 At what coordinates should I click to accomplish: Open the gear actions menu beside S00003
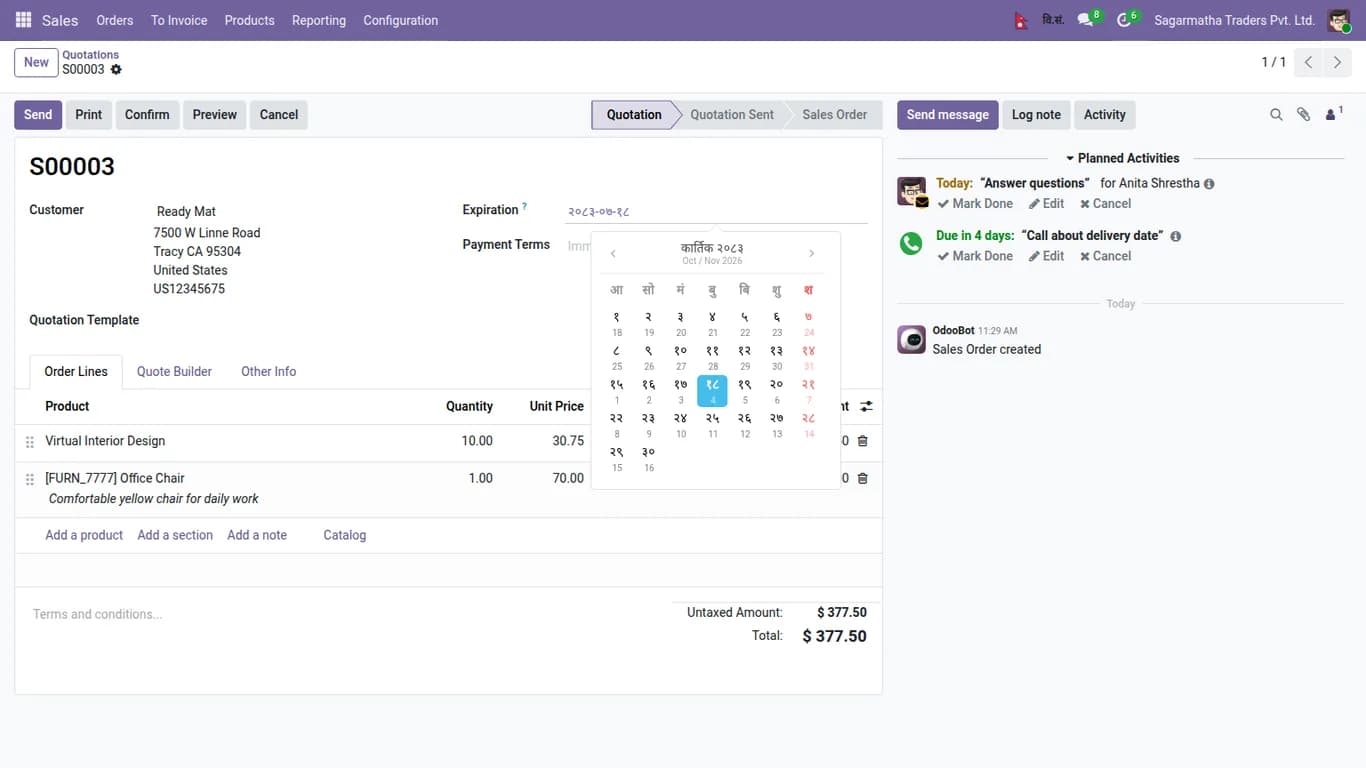click(x=116, y=70)
